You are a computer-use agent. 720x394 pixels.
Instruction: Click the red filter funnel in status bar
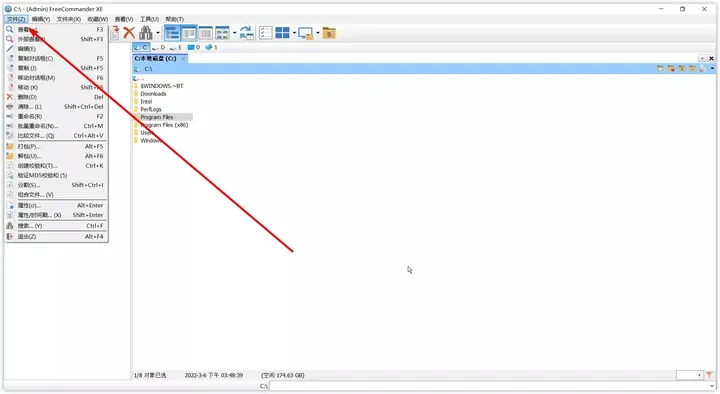(709, 375)
